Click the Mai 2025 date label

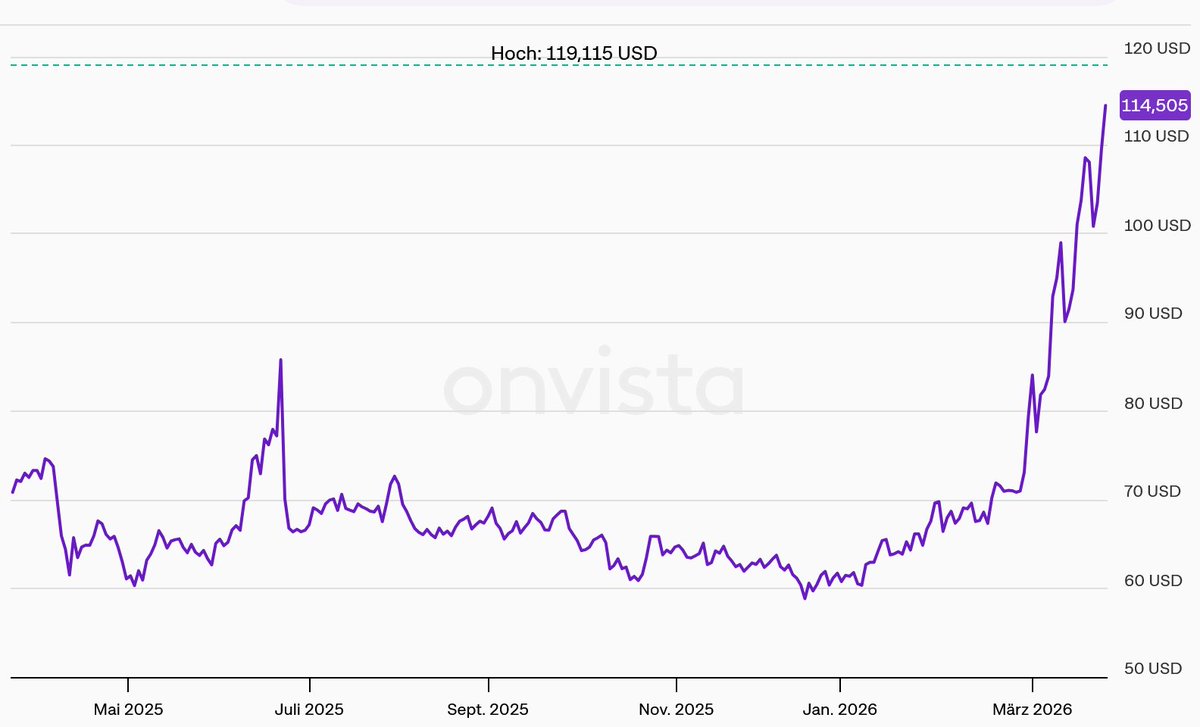point(128,709)
